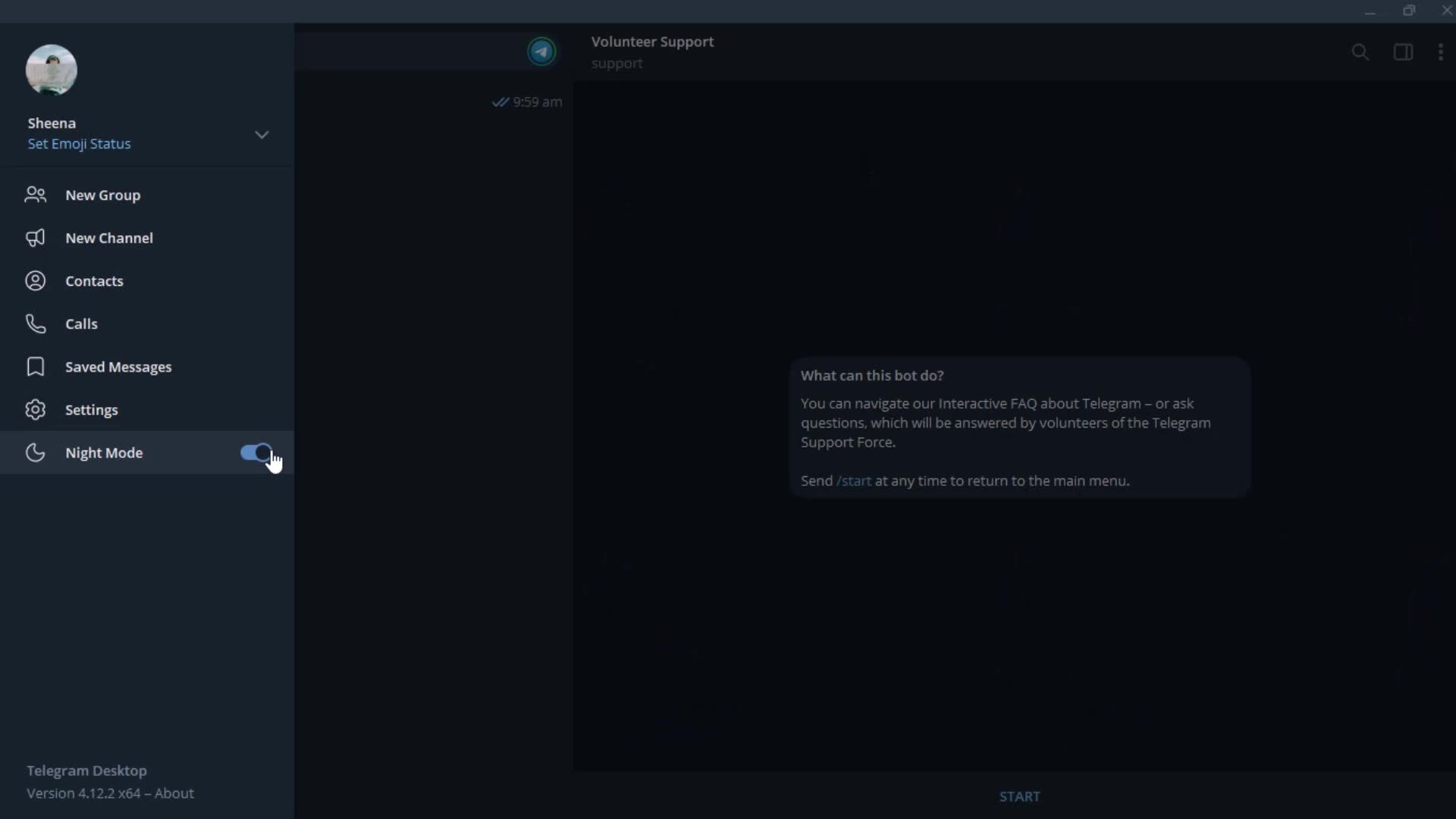
Task: Close the Telegram window
Action: pos(1447,11)
